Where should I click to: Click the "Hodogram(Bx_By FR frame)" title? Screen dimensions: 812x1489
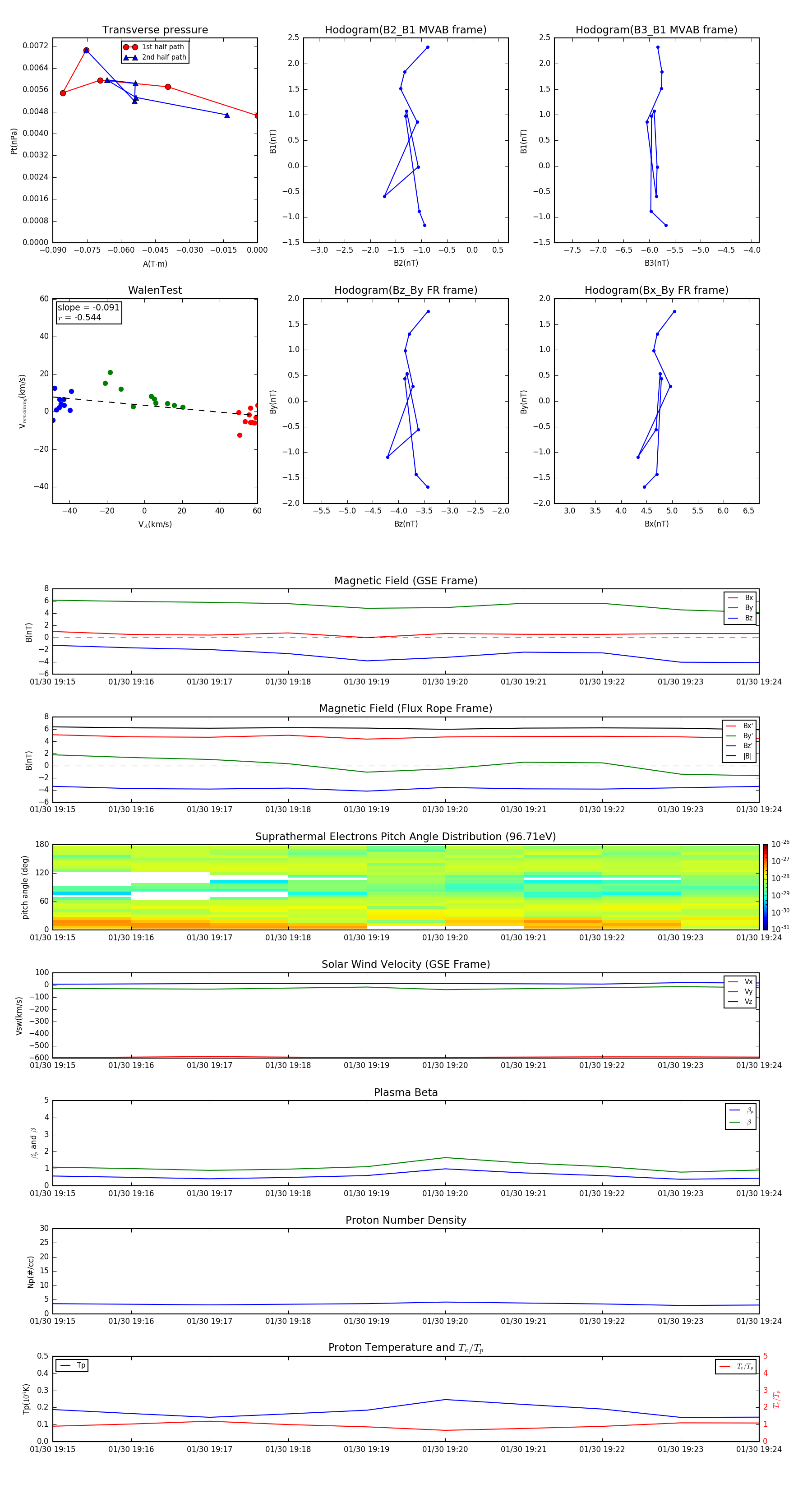(x=656, y=290)
